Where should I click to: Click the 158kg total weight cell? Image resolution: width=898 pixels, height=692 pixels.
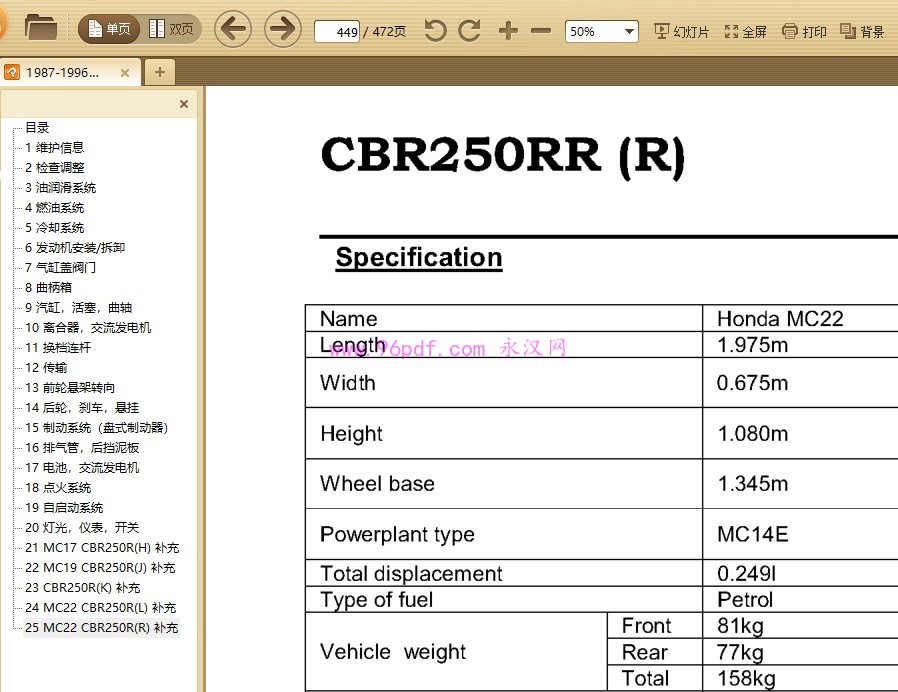click(799, 678)
